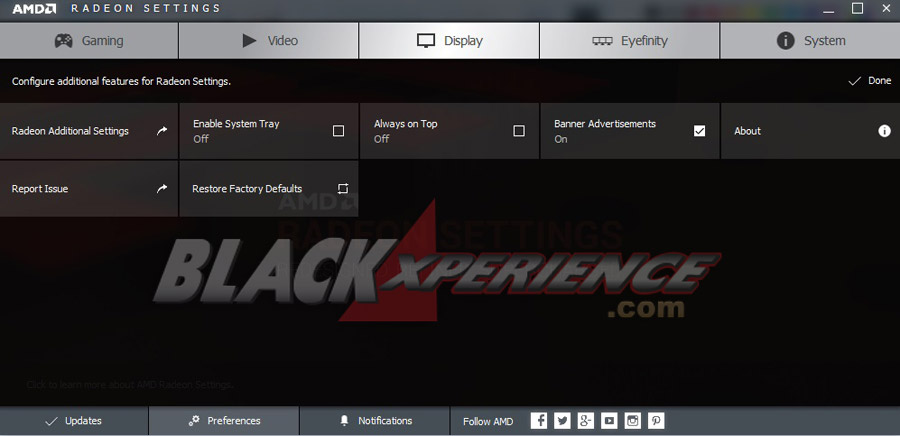Viewport: 900px width, 436px height.
Task: Click the game controller icon
Action: click(x=63, y=41)
